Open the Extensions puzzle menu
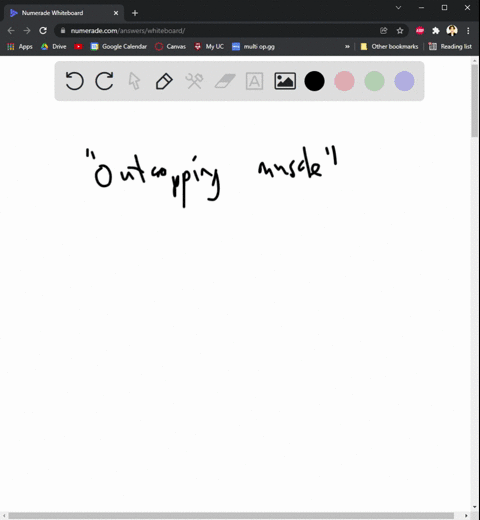This screenshot has height=520, width=480. (x=436, y=31)
